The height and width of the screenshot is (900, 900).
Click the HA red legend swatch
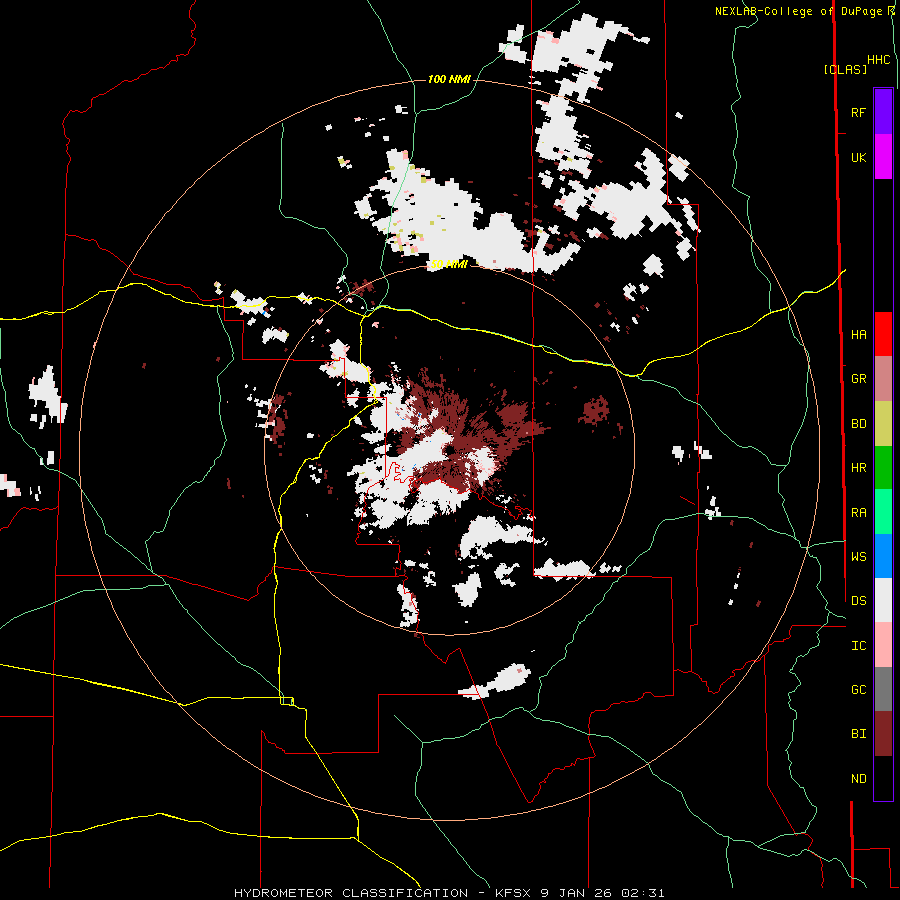point(883,334)
